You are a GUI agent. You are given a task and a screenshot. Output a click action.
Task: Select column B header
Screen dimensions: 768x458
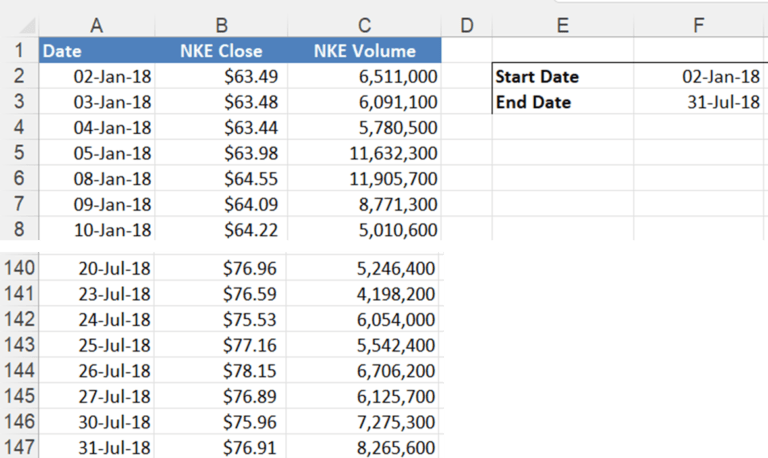[221, 23]
